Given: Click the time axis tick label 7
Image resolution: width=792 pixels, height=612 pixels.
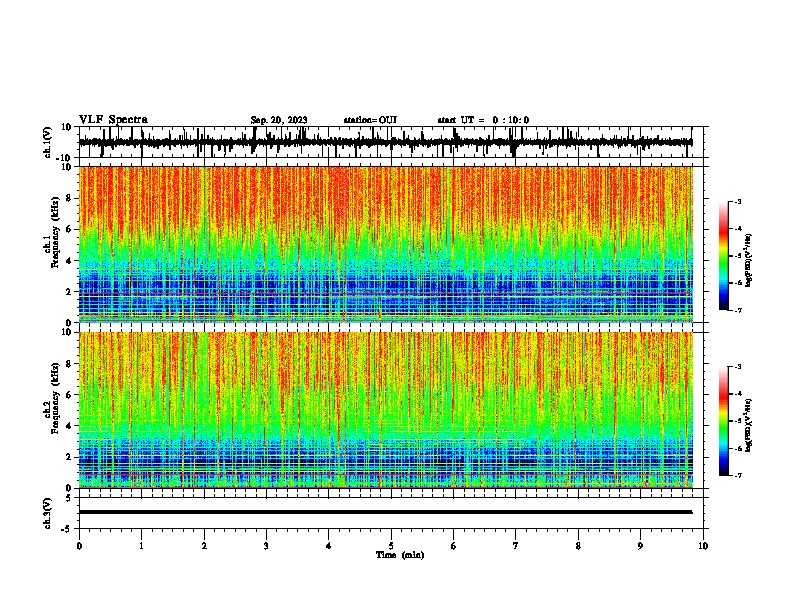Looking at the screenshot, I should (x=516, y=546).
